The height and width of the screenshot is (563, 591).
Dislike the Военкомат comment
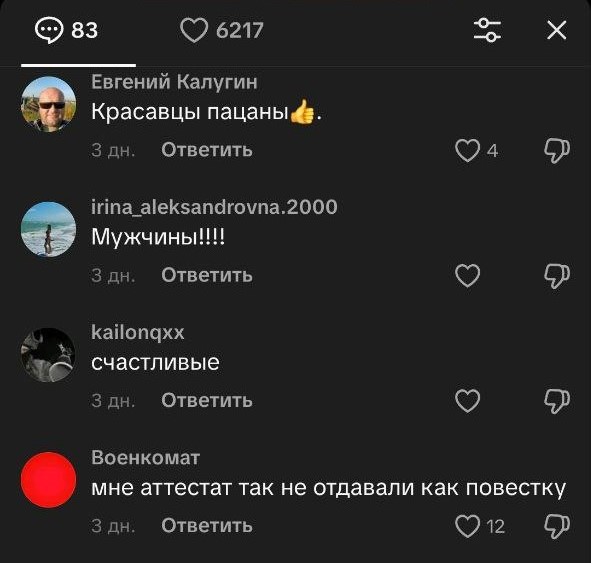tap(557, 526)
